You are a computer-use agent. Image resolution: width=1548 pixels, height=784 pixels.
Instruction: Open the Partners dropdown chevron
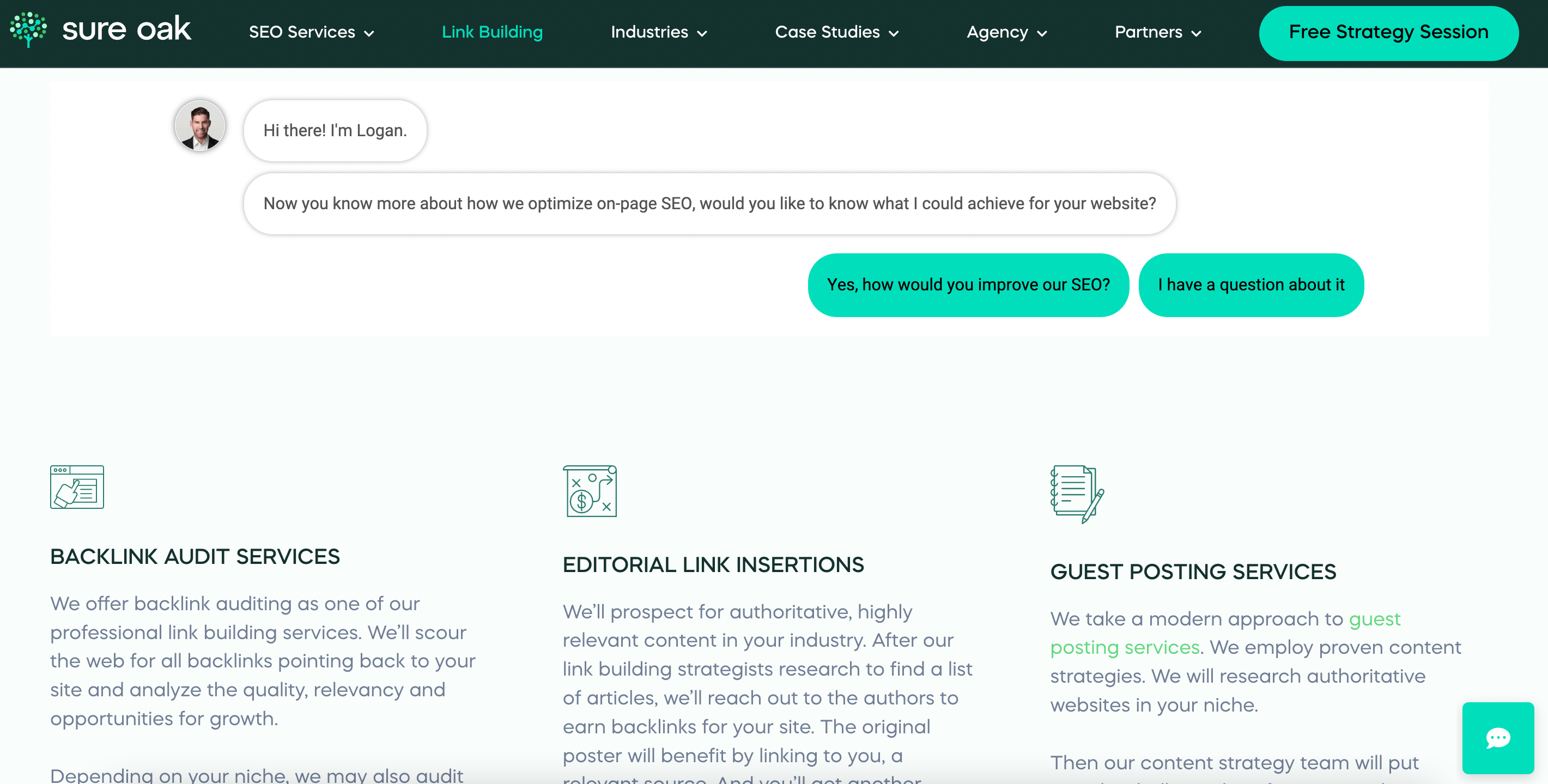pos(1196,34)
